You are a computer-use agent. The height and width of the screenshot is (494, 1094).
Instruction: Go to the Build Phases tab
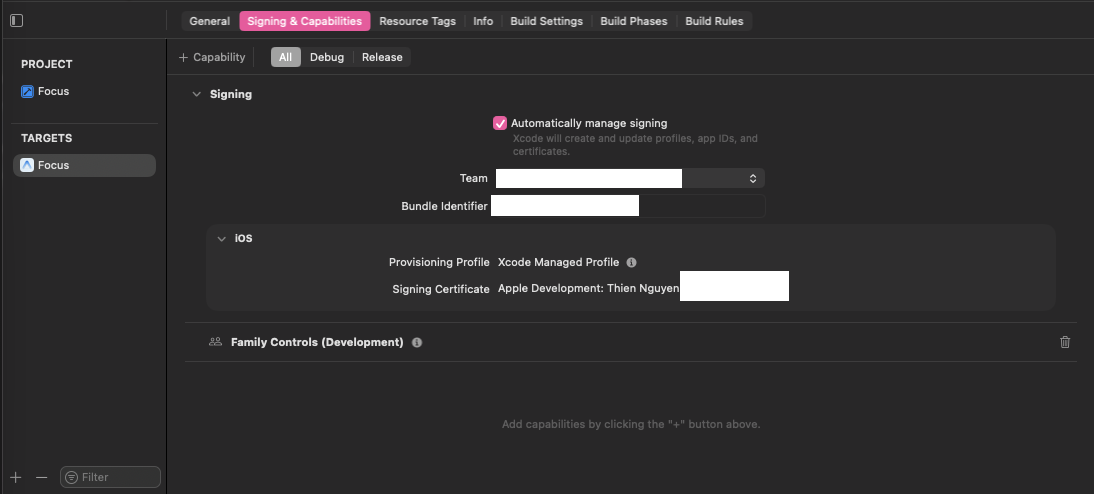coord(634,21)
